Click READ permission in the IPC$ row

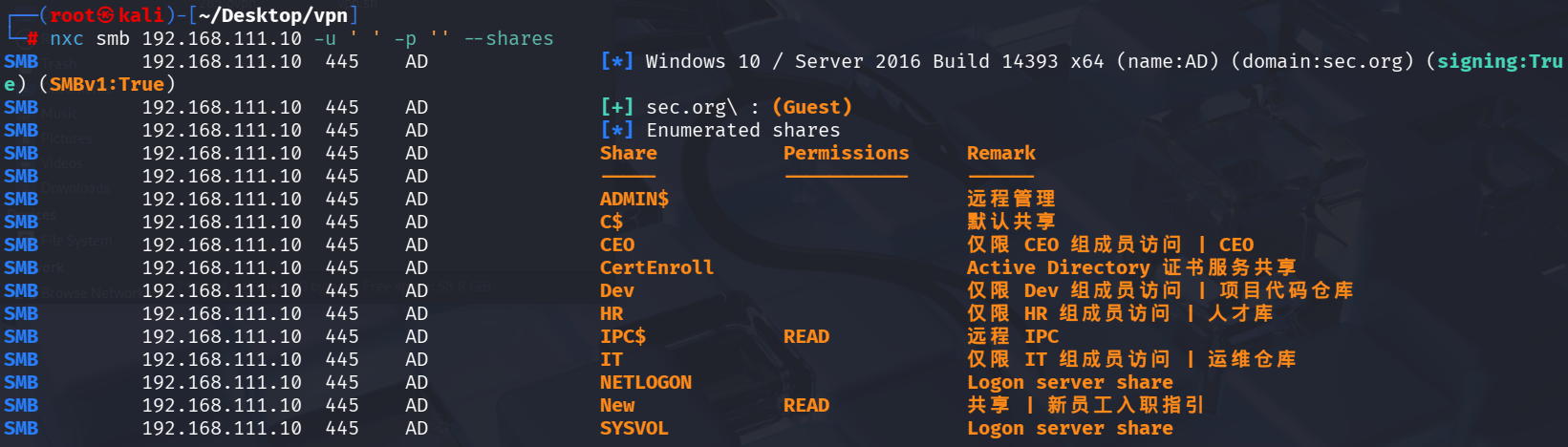click(805, 336)
